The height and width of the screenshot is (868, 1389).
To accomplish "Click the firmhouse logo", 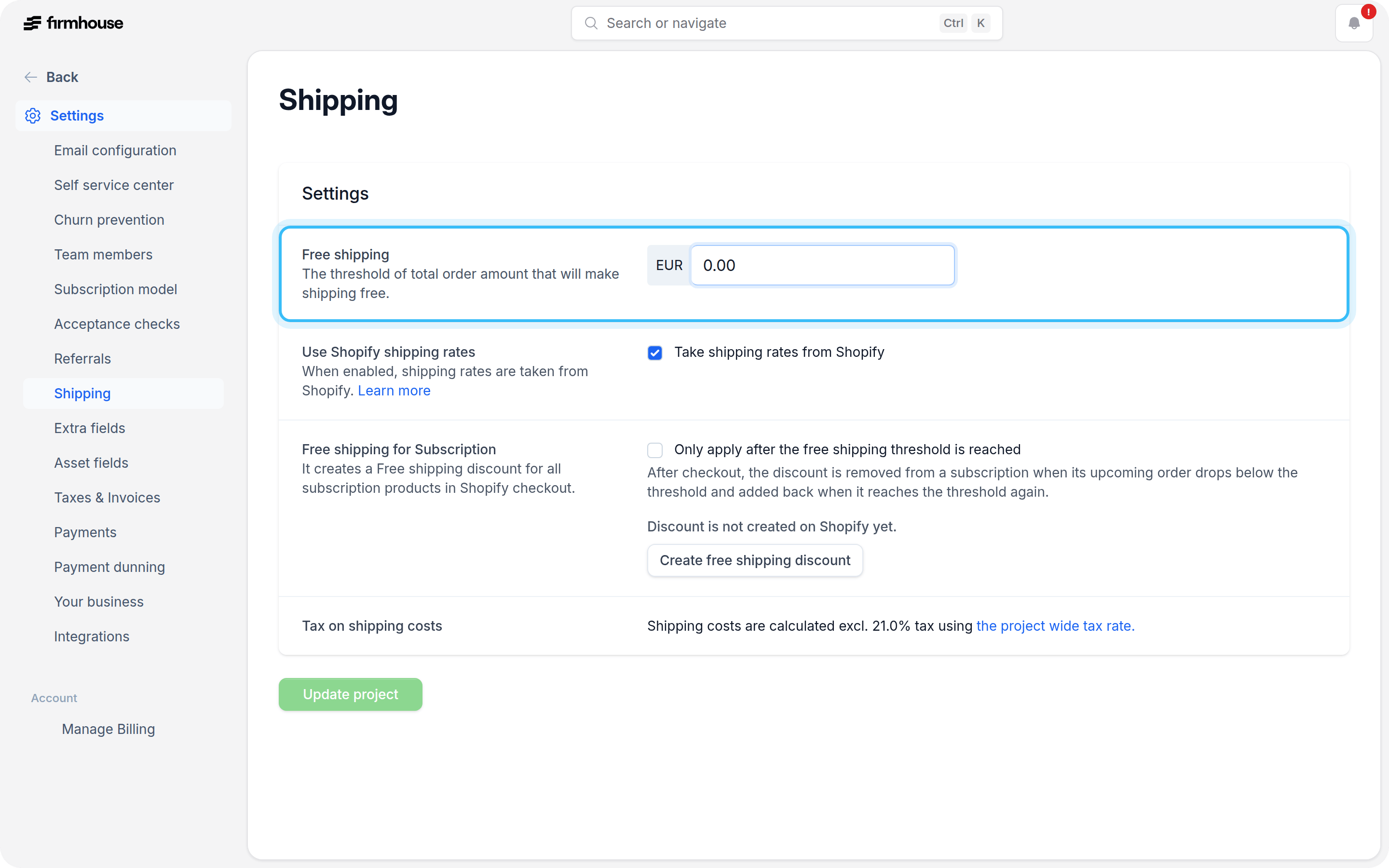I will (x=73, y=23).
